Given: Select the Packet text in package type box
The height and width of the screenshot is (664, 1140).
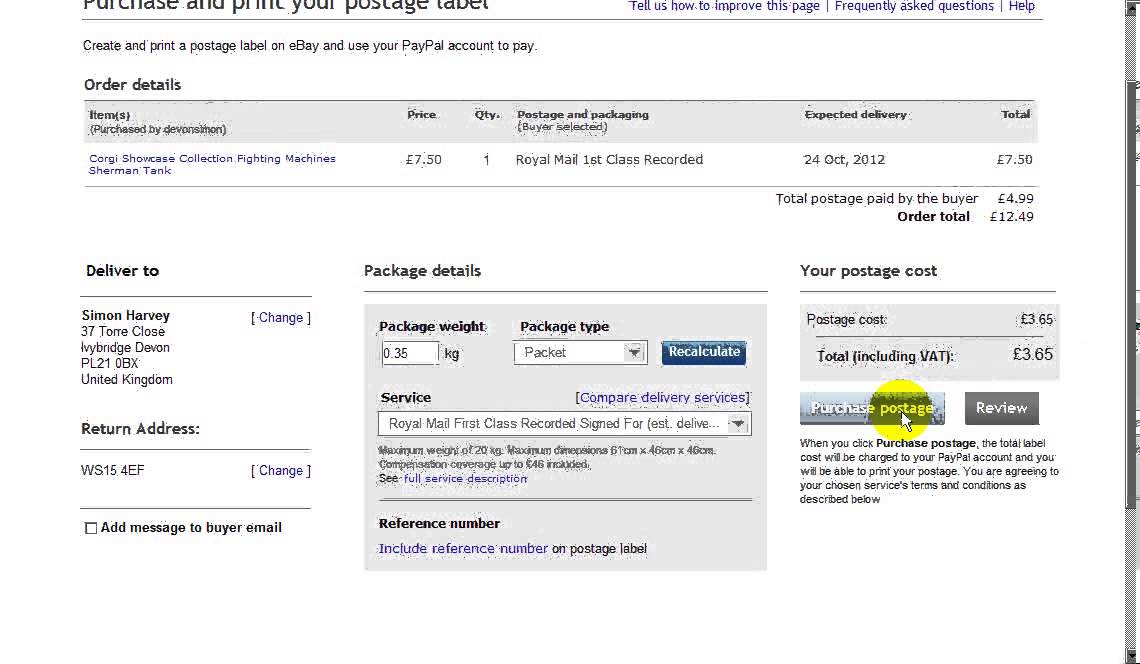Looking at the screenshot, I should point(545,353).
